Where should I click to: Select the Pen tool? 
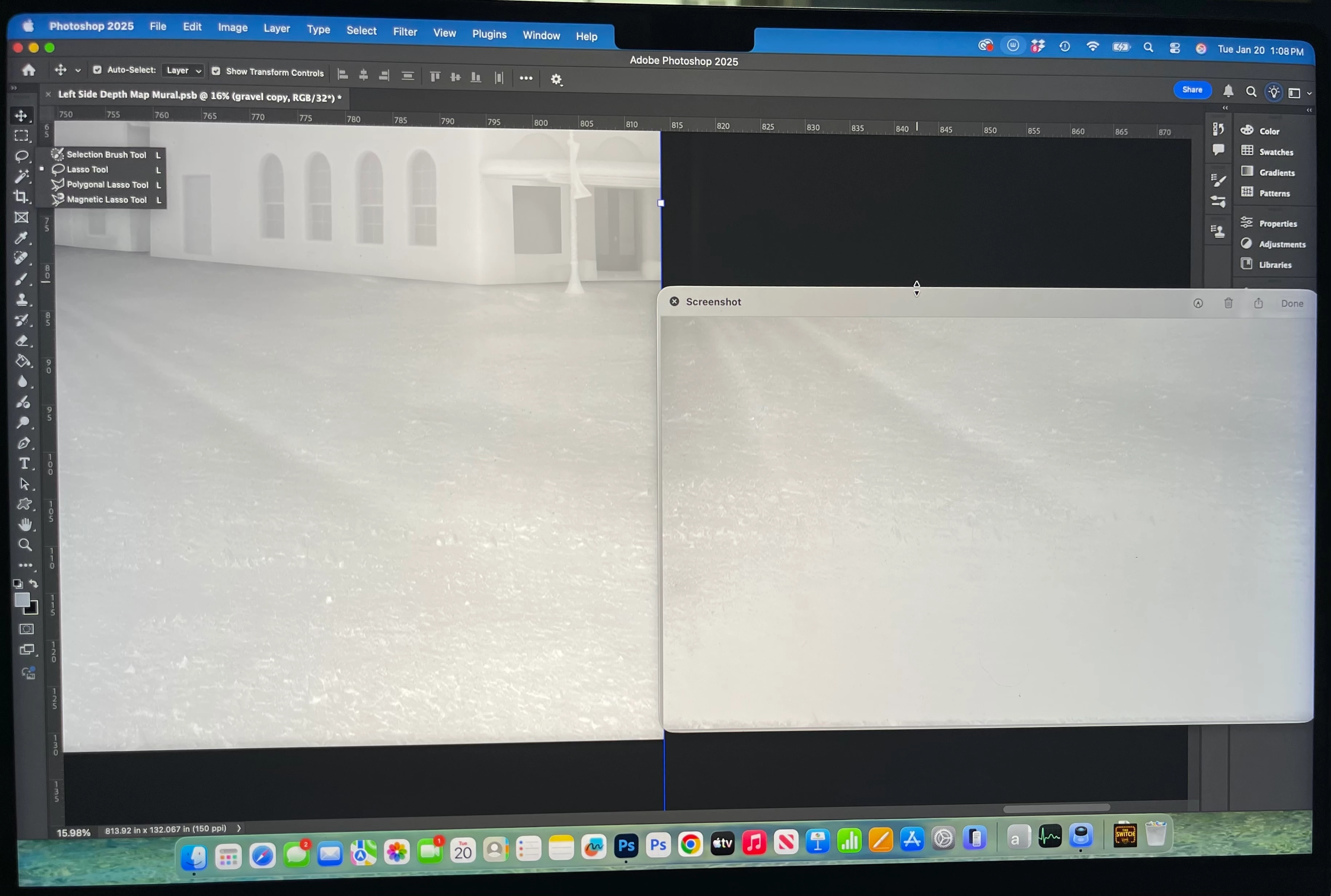point(24,443)
